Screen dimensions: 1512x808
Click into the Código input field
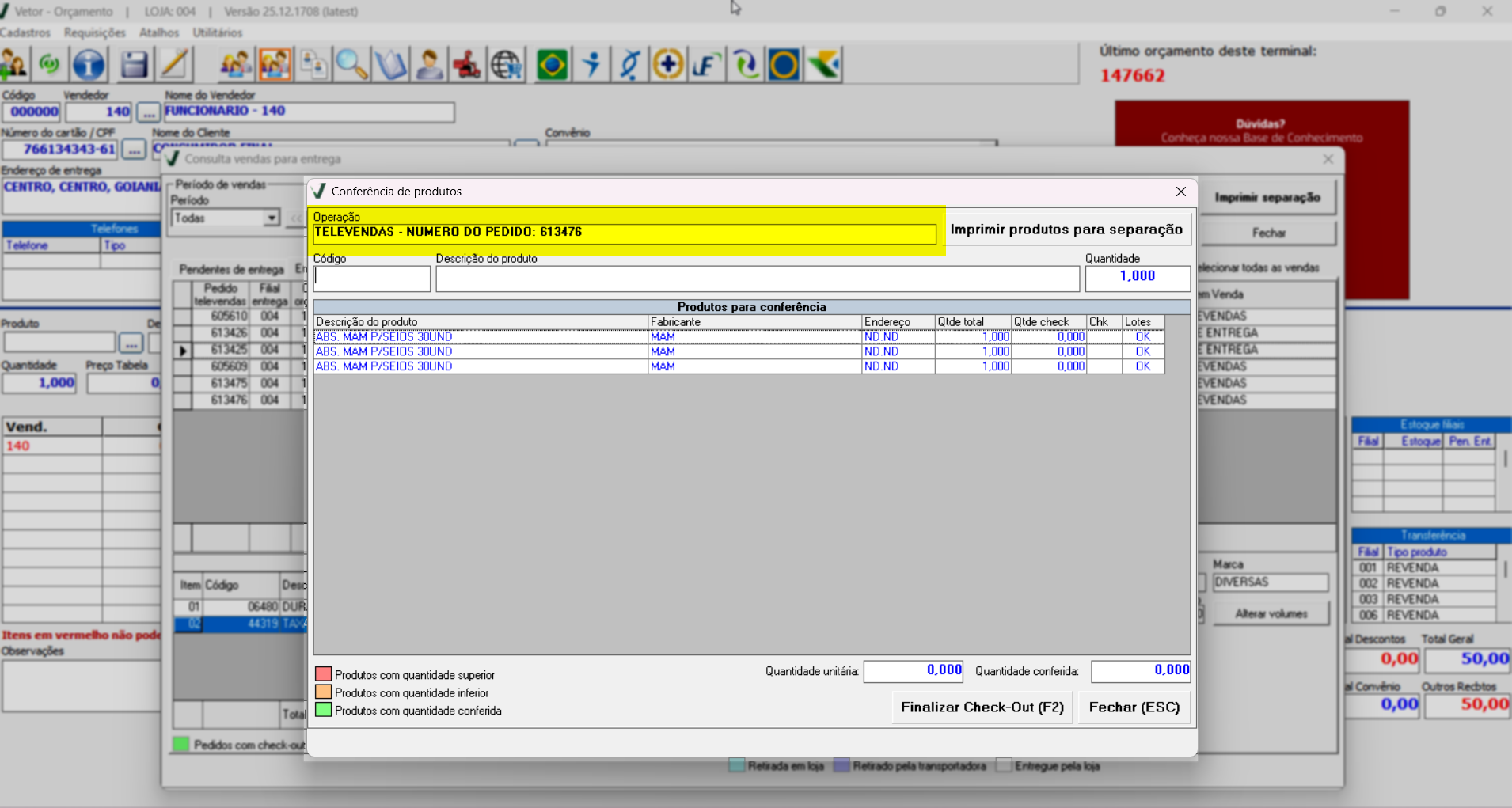point(372,279)
